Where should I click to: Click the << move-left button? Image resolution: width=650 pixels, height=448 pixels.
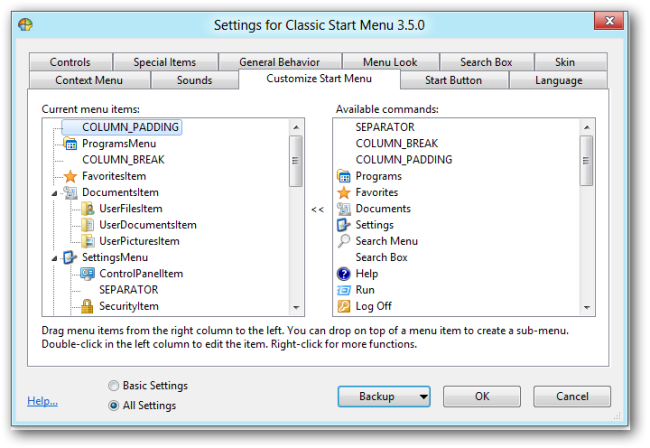(318, 210)
